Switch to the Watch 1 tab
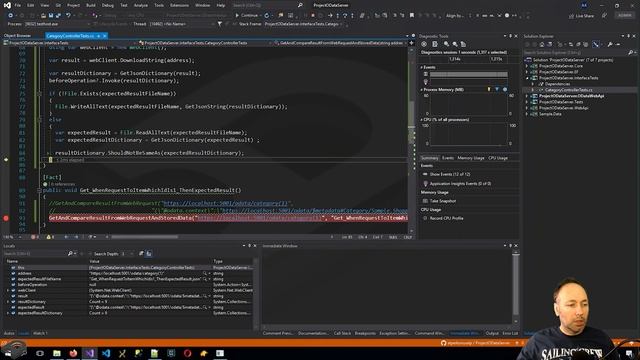The height and width of the screenshot is (360, 640). click(40, 333)
